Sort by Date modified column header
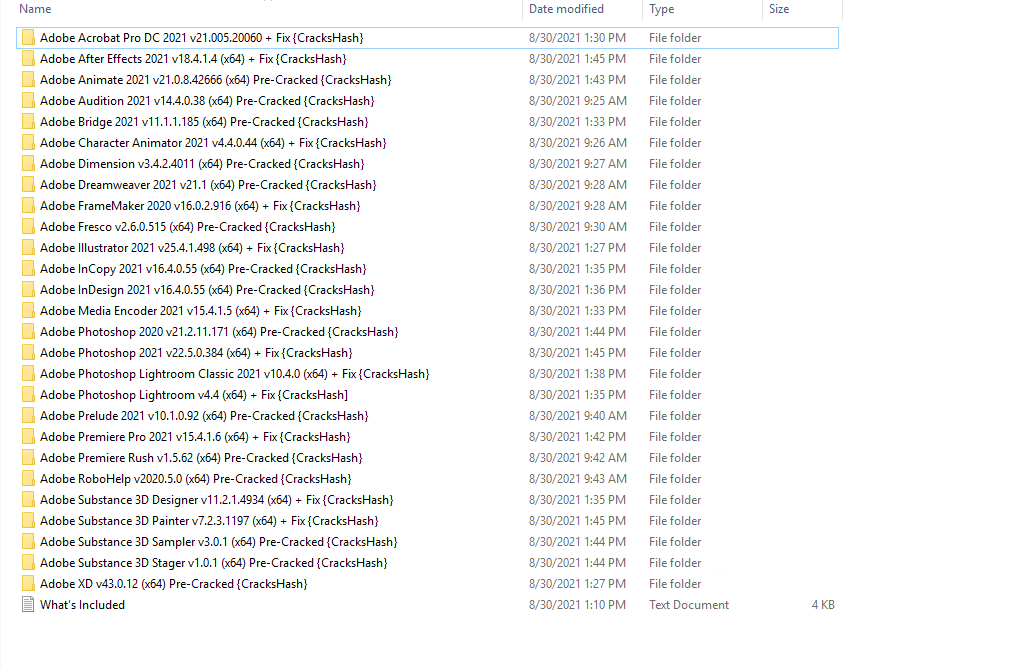The height and width of the screenshot is (668, 1033). coord(566,9)
